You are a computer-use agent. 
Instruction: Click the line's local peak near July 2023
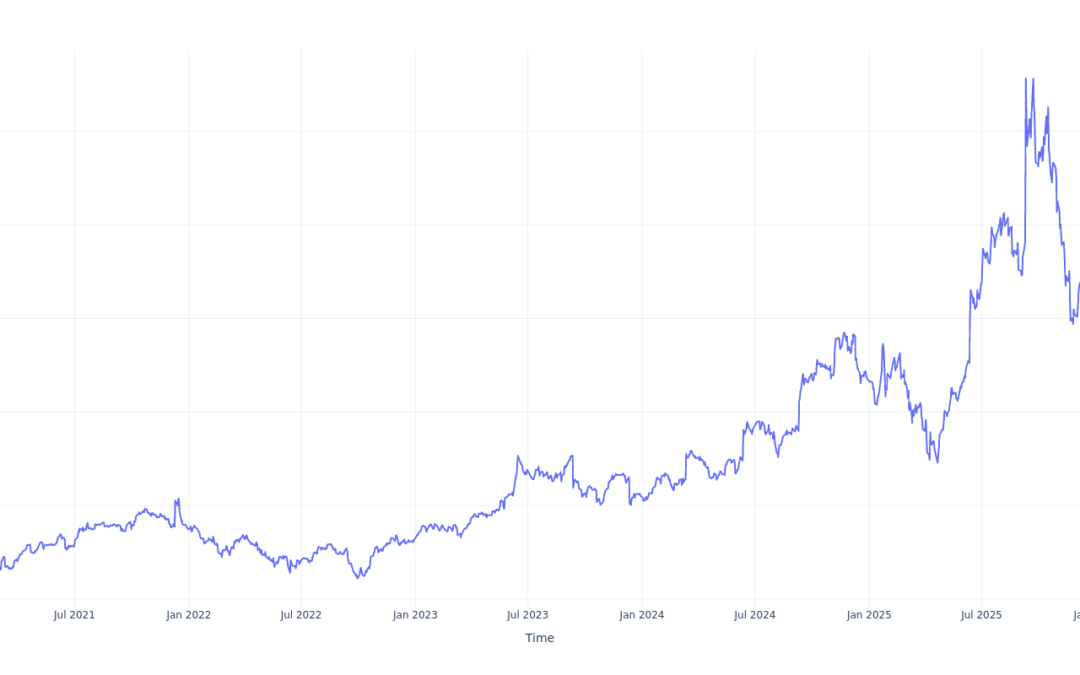518,457
